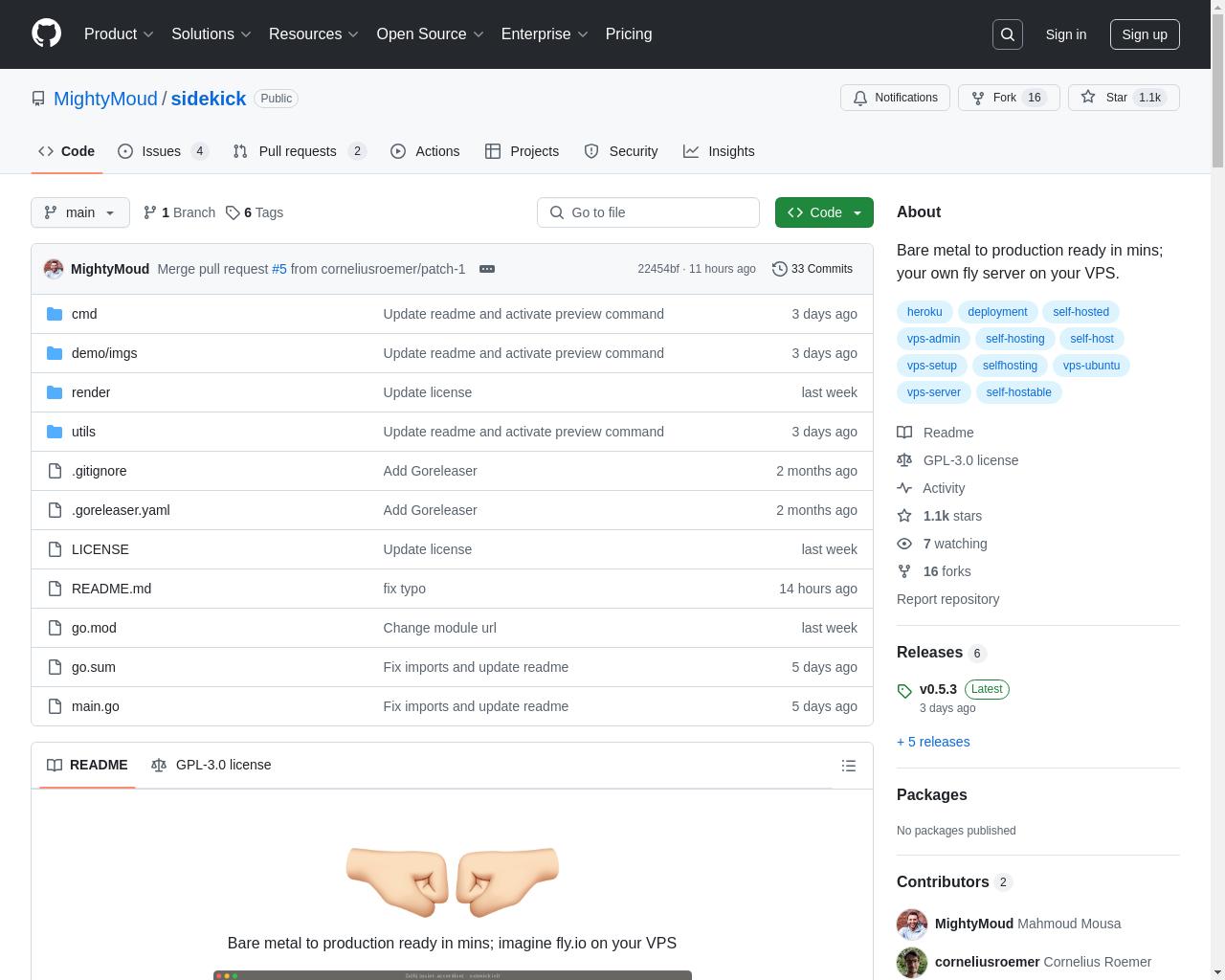Open the Pricing page

629,33
